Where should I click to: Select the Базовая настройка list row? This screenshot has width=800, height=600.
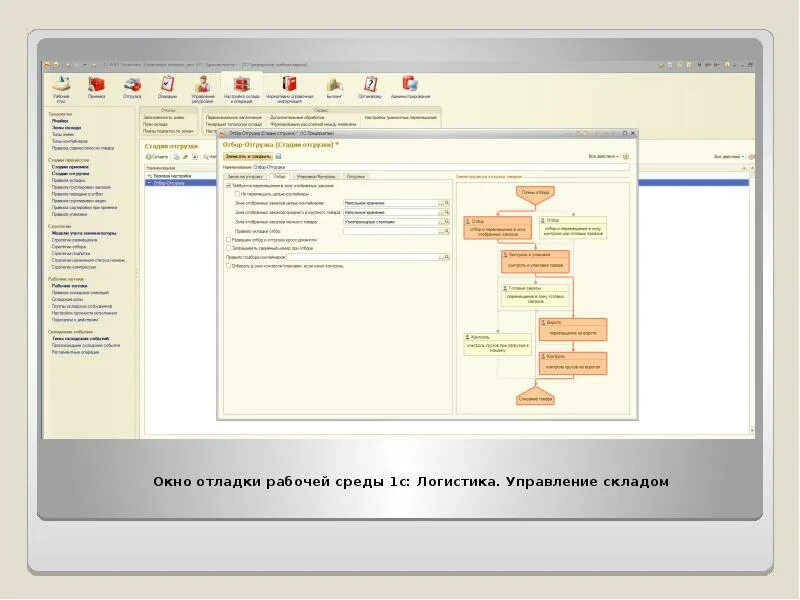[181, 176]
